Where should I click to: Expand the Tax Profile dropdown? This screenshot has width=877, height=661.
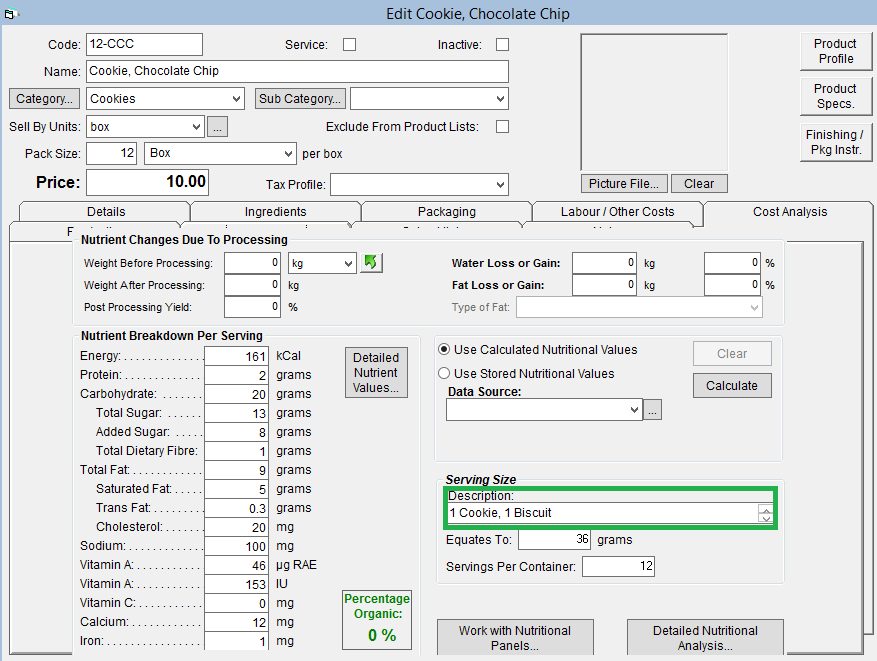click(500, 185)
